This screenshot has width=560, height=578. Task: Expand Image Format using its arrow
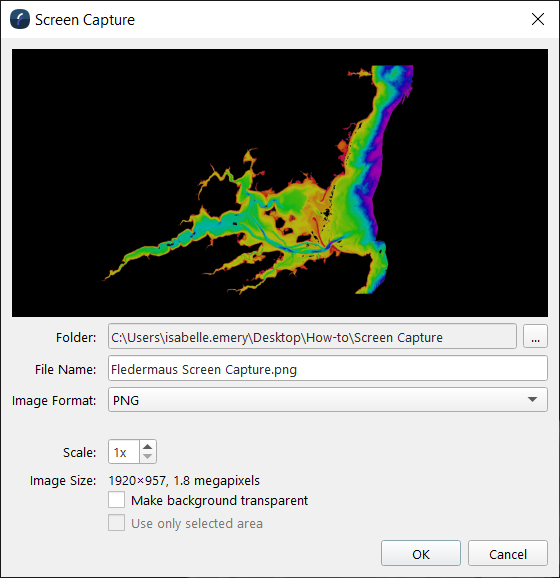(532, 400)
